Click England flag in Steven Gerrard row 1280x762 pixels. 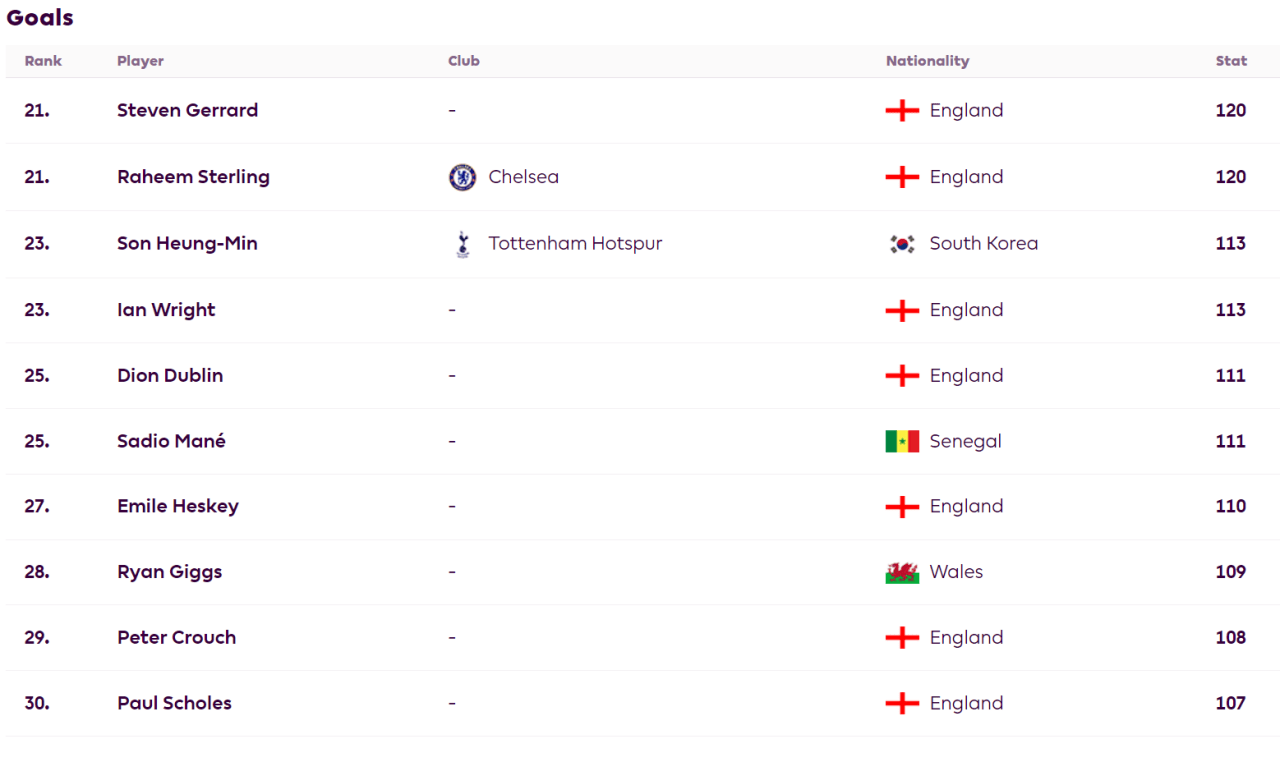pyautogui.click(x=902, y=111)
